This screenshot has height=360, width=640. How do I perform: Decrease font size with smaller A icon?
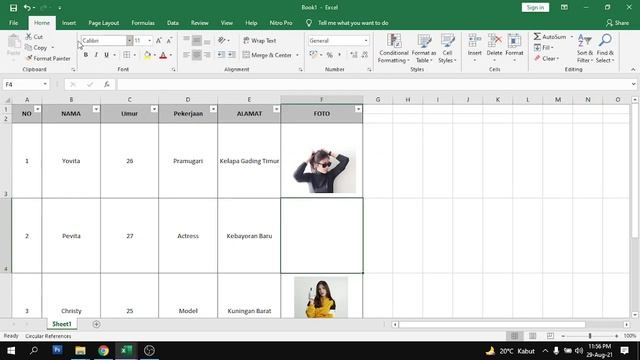click(169, 40)
